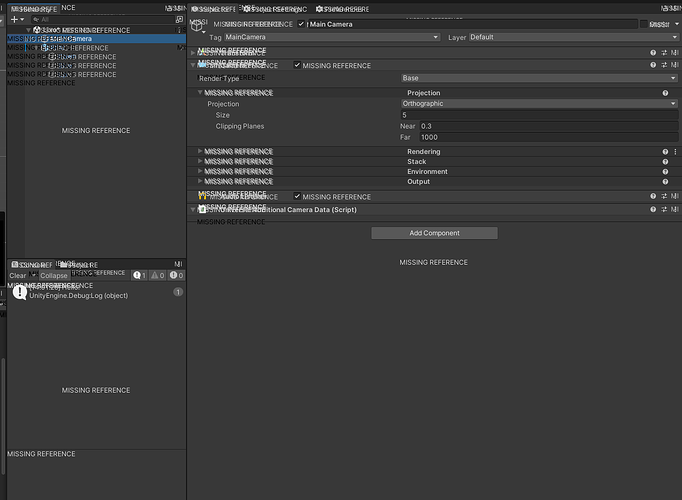Open dropdown arrow next to Clear
The height and width of the screenshot is (500, 682).
coord(33,275)
